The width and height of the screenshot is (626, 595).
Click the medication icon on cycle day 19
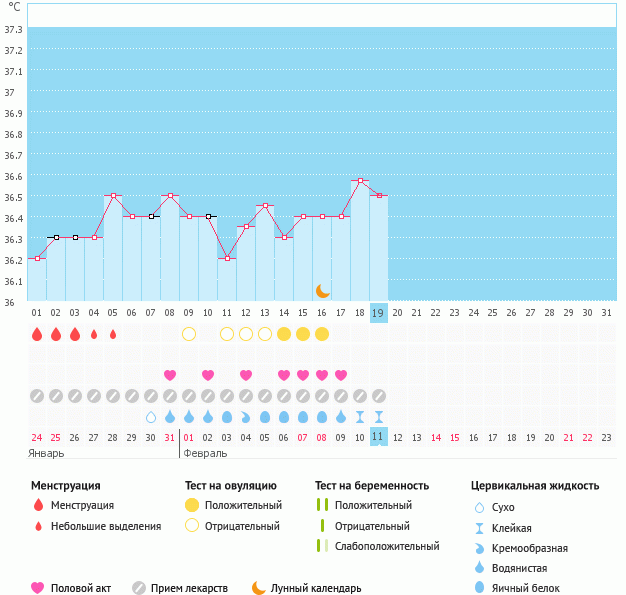click(x=379, y=396)
